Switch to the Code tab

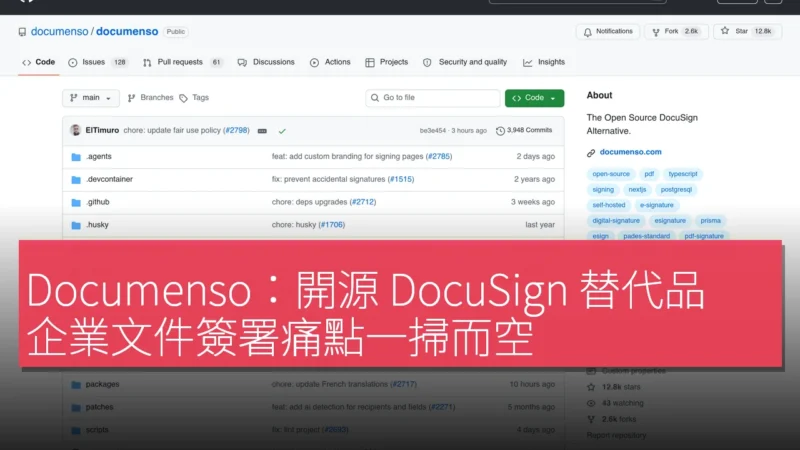tap(39, 62)
